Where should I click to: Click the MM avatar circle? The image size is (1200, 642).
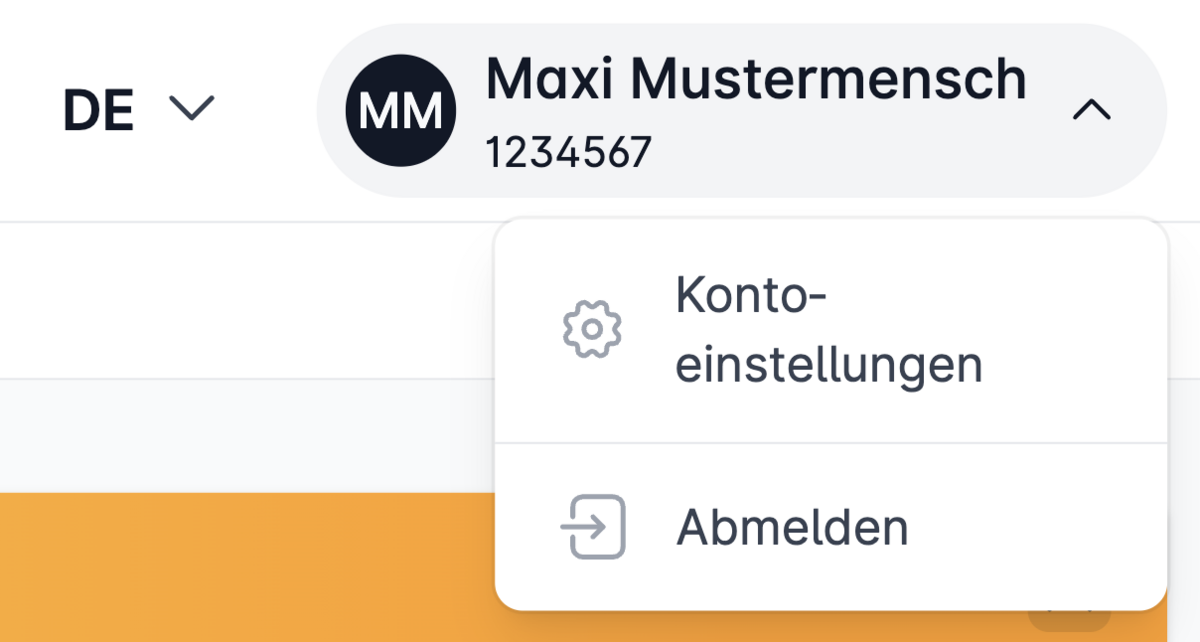point(400,110)
